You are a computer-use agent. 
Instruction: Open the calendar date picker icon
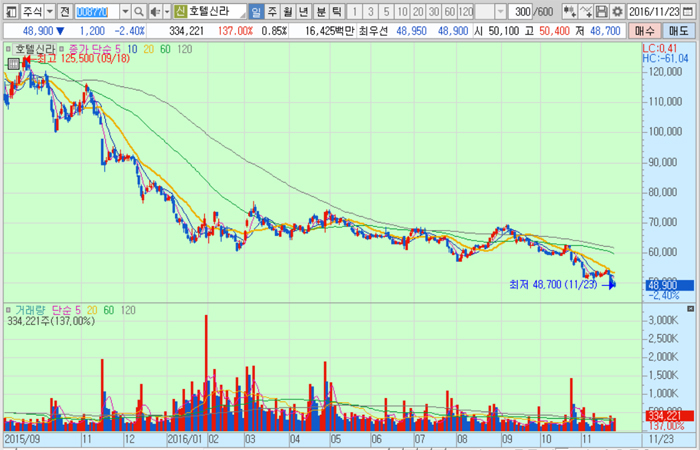coord(687,12)
